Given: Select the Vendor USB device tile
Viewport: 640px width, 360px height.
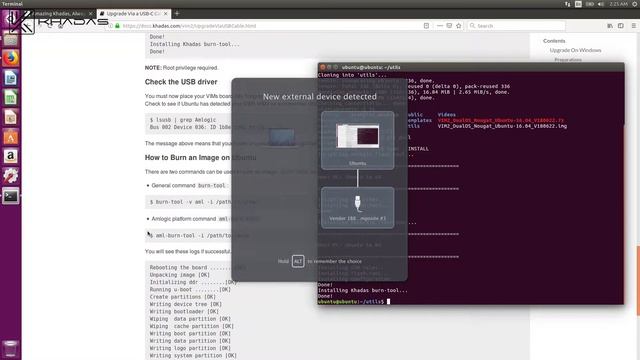Looking at the screenshot, I should click(x=358, y=207).
